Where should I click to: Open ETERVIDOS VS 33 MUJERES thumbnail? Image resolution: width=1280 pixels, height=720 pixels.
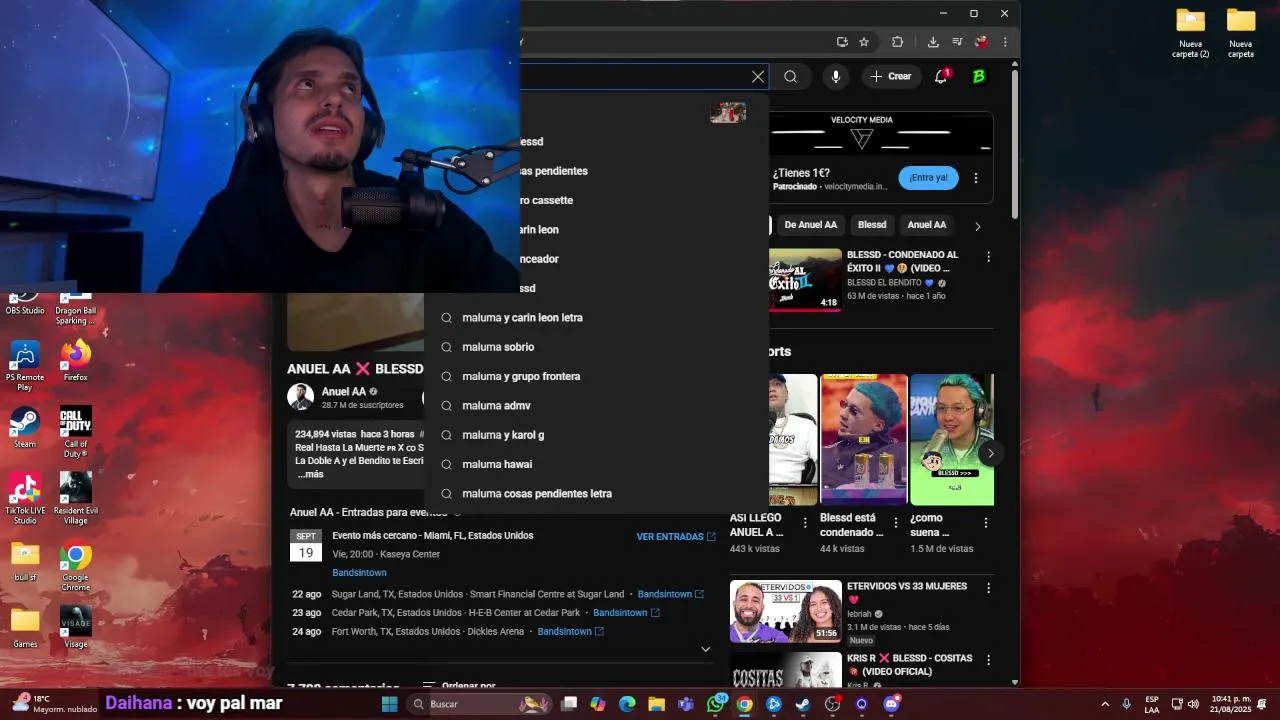click(x=786, y=611)
